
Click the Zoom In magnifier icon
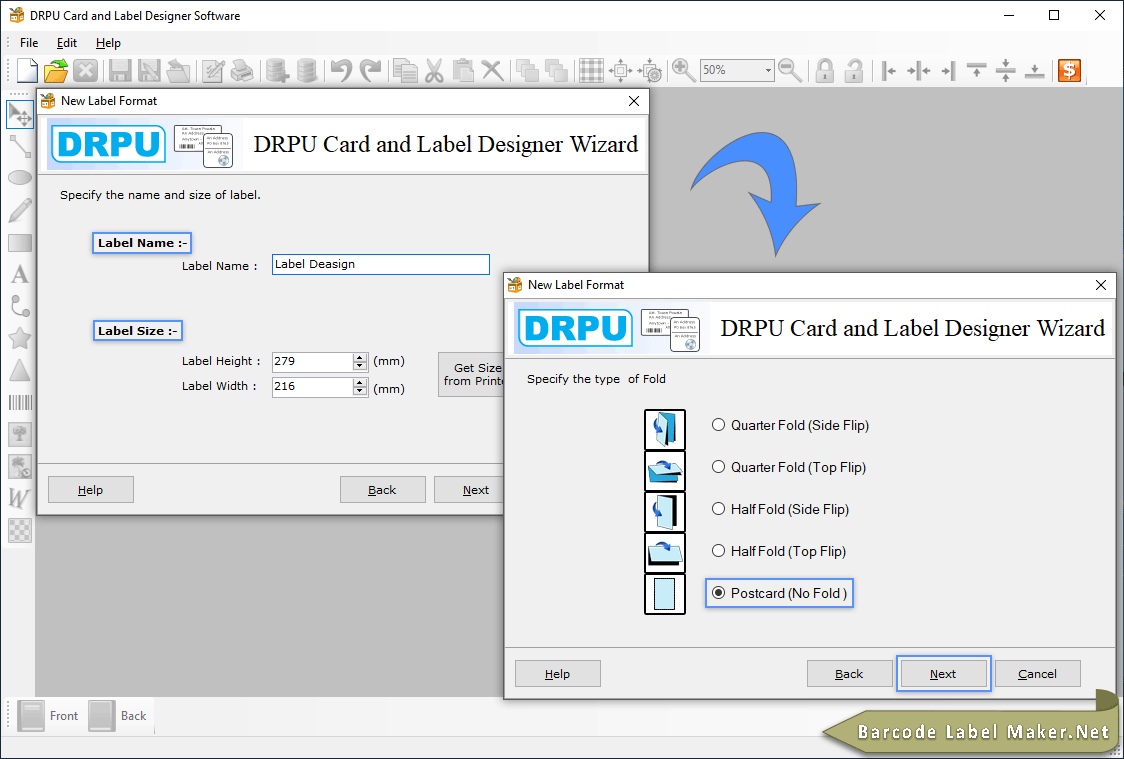[683, 70]
